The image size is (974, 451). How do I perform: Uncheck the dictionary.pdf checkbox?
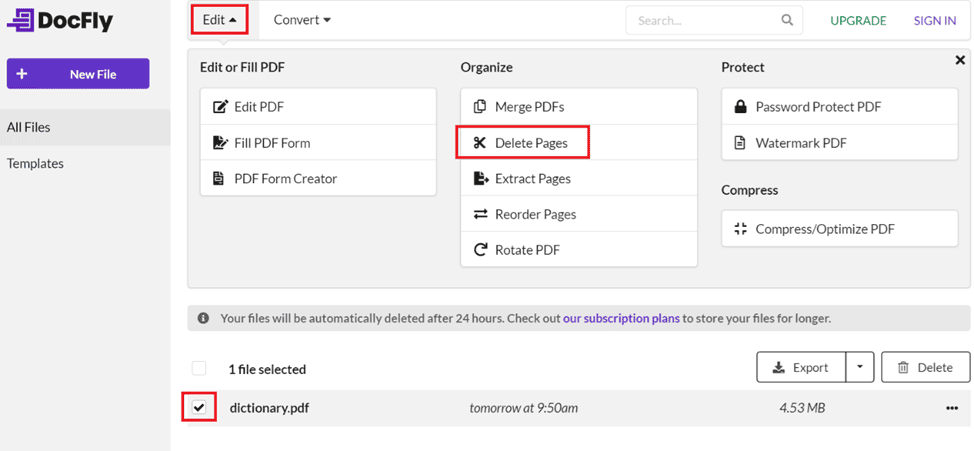click(x=199, y=408)
